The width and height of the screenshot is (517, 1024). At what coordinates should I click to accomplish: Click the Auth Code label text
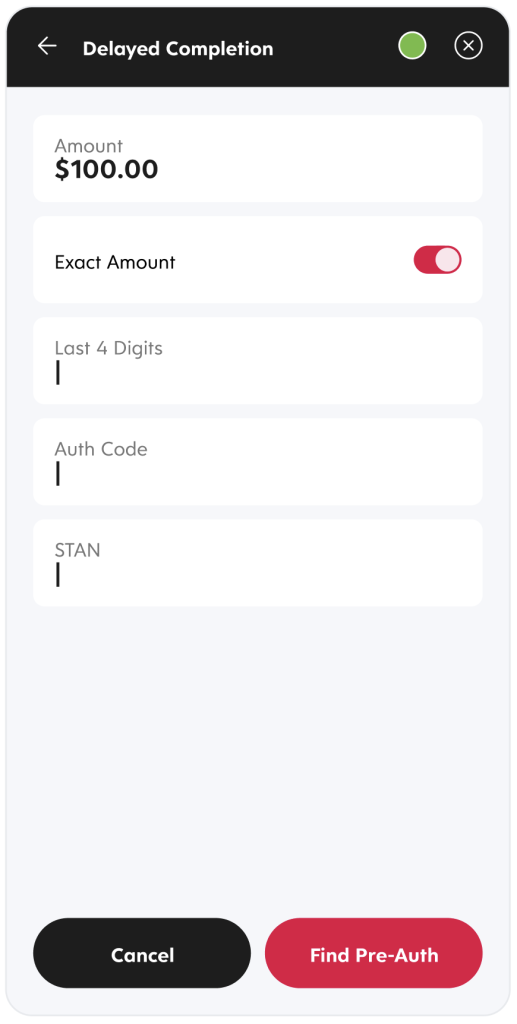[x=101, y=449]
